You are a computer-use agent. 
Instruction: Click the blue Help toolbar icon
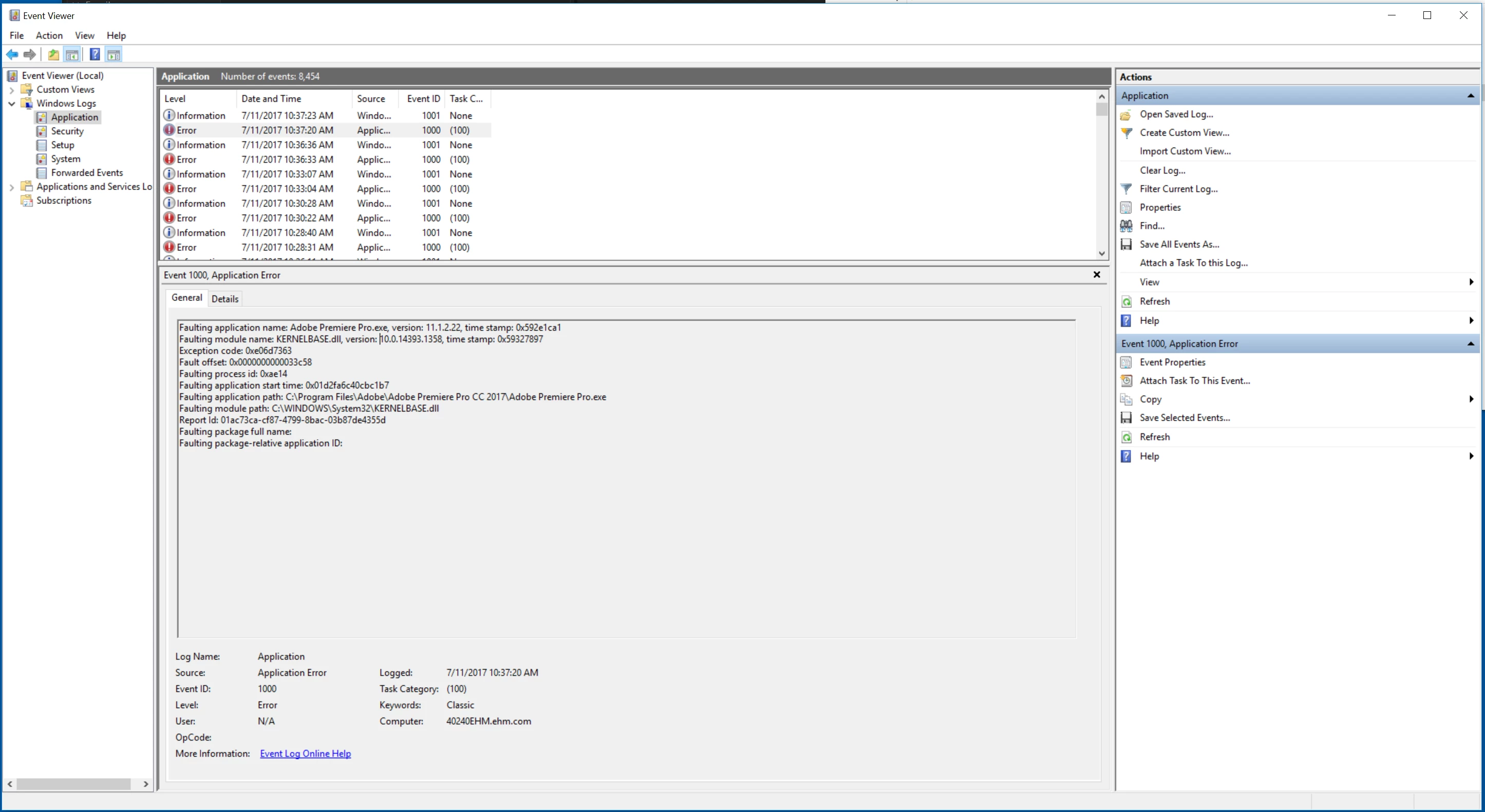[95, 55]
